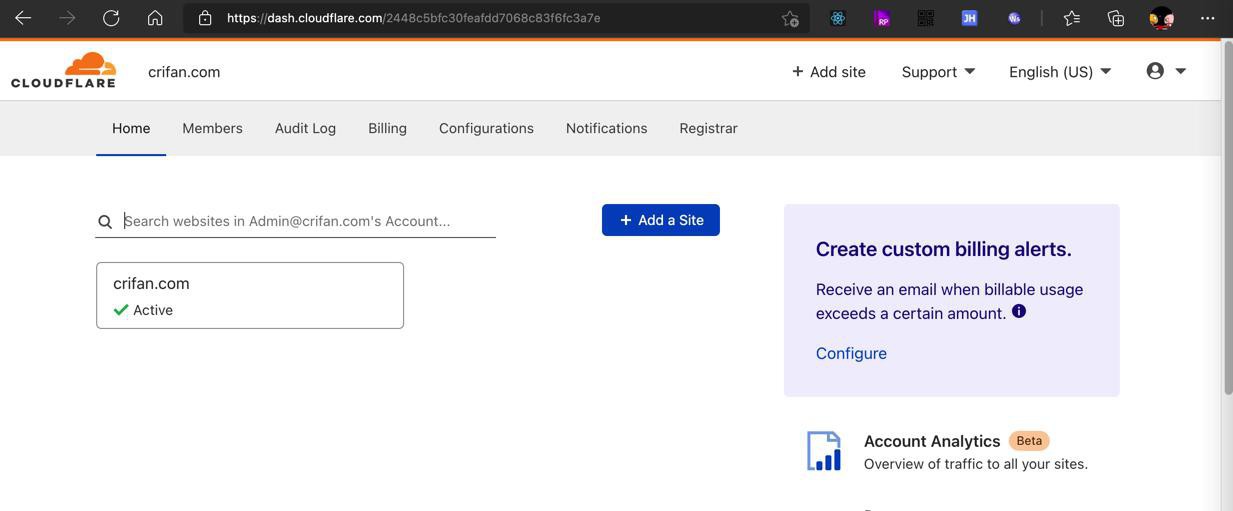Click the search magnifier icon
The height and width of the screenshot is (511, 1233).
(x=105, y=222)
